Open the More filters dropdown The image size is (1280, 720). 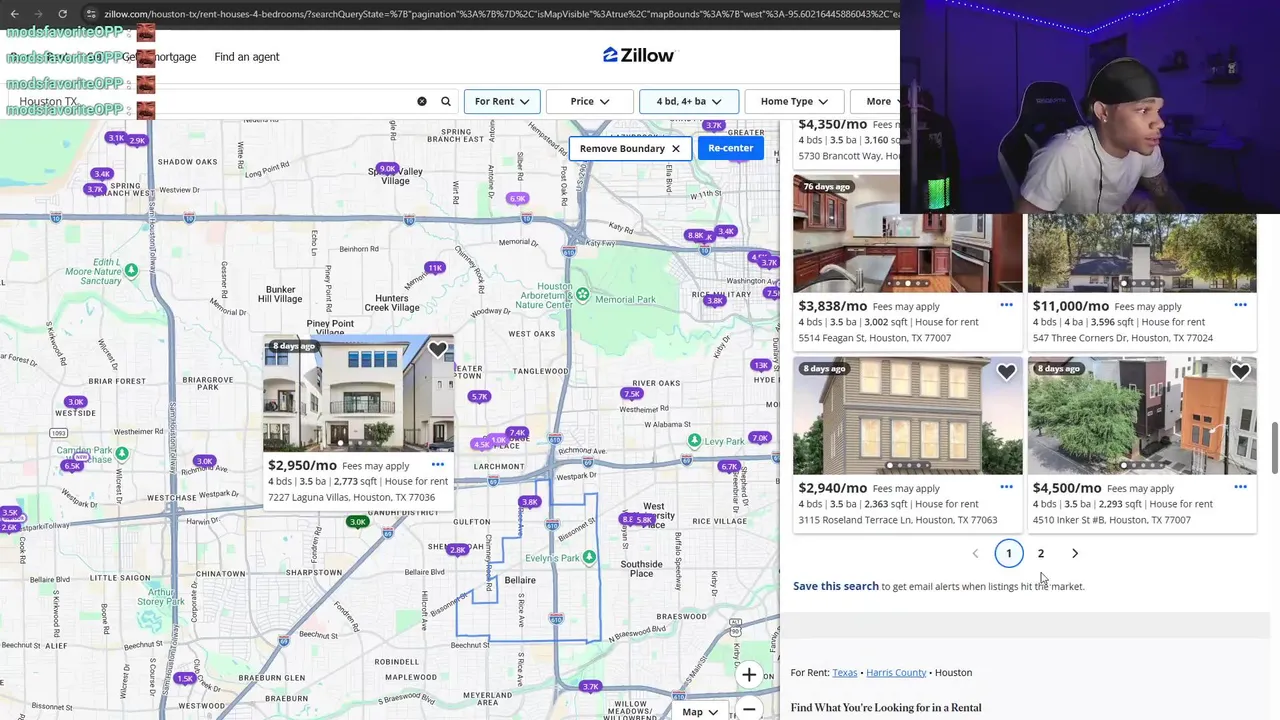pos(877,101)
